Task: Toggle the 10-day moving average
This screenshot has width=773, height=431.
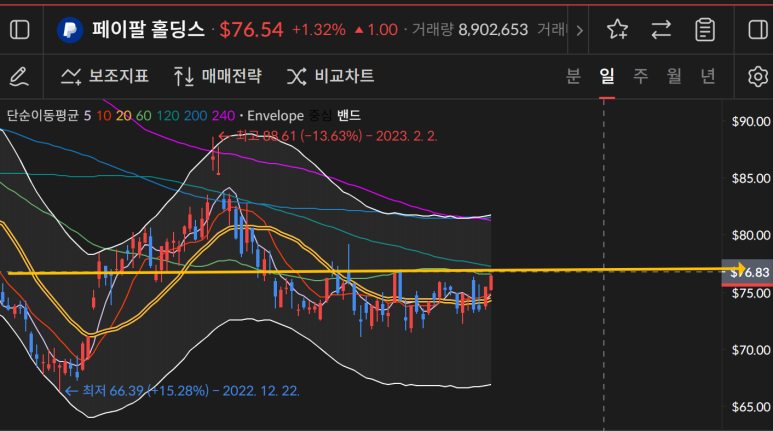Action: tap(104, 116)
